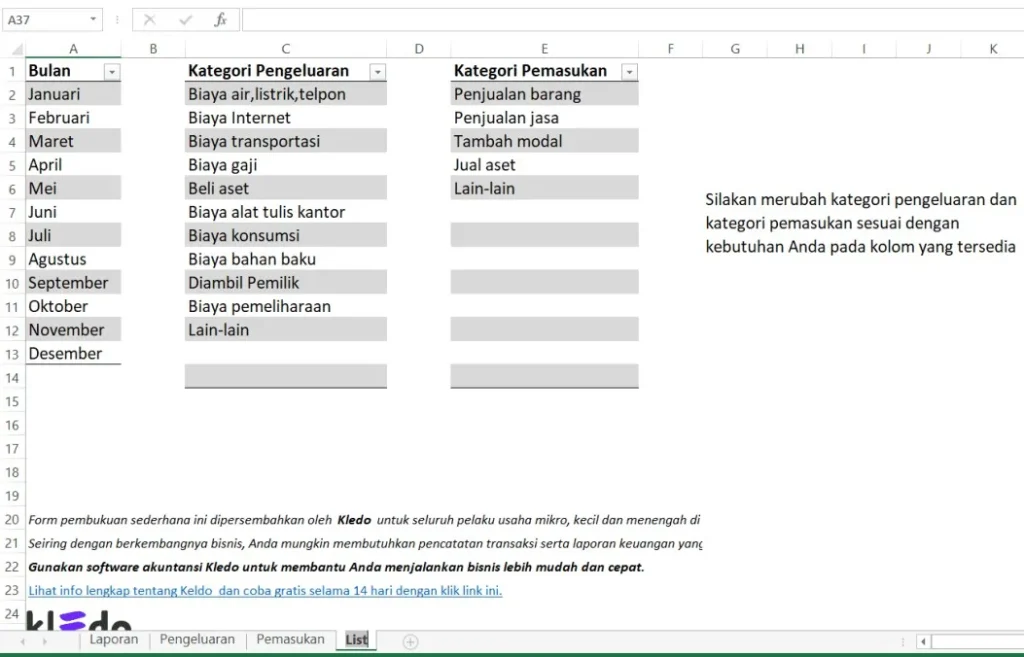Open the Kategori Pemasukan filter dropdown

click(x=629, y=71)
